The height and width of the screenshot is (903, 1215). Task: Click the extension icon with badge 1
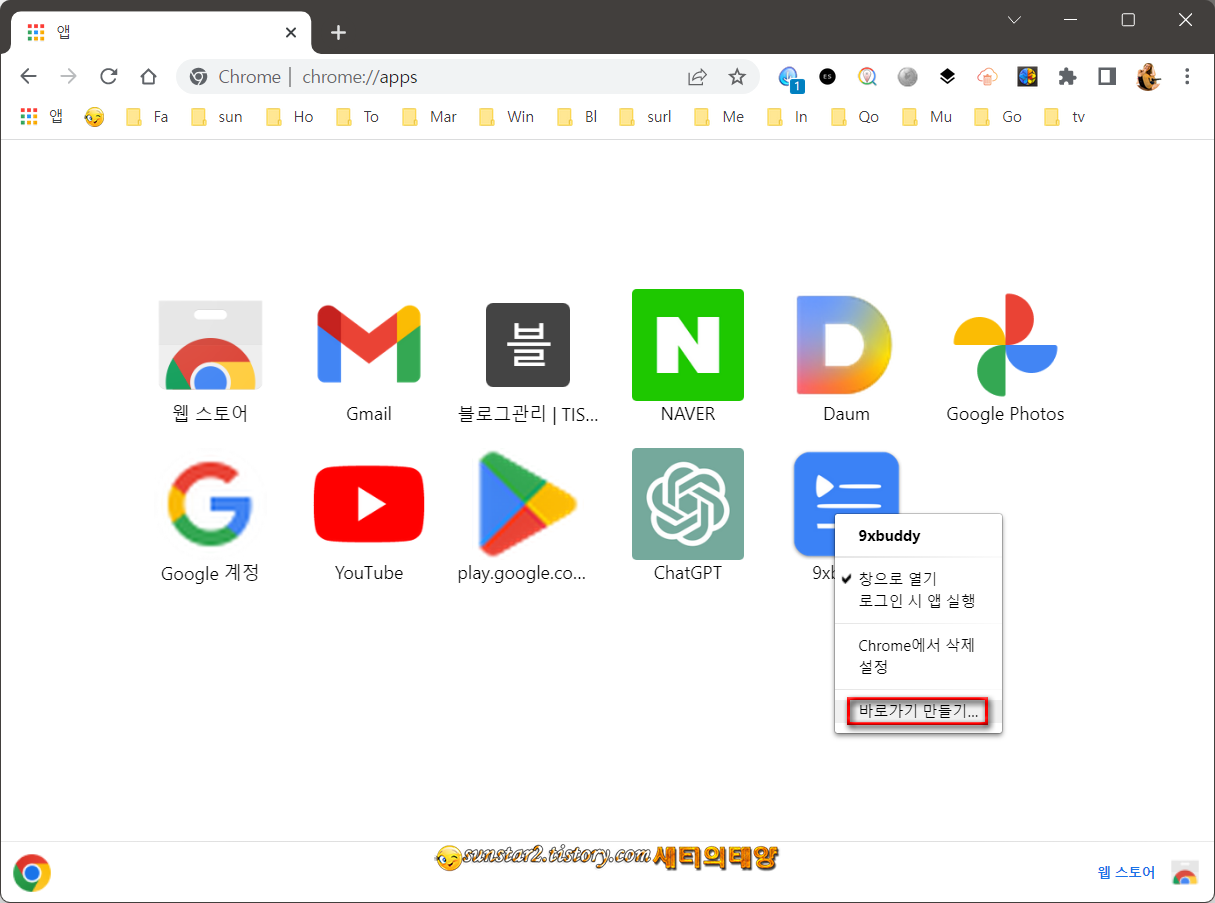click(x=790, y=78)
